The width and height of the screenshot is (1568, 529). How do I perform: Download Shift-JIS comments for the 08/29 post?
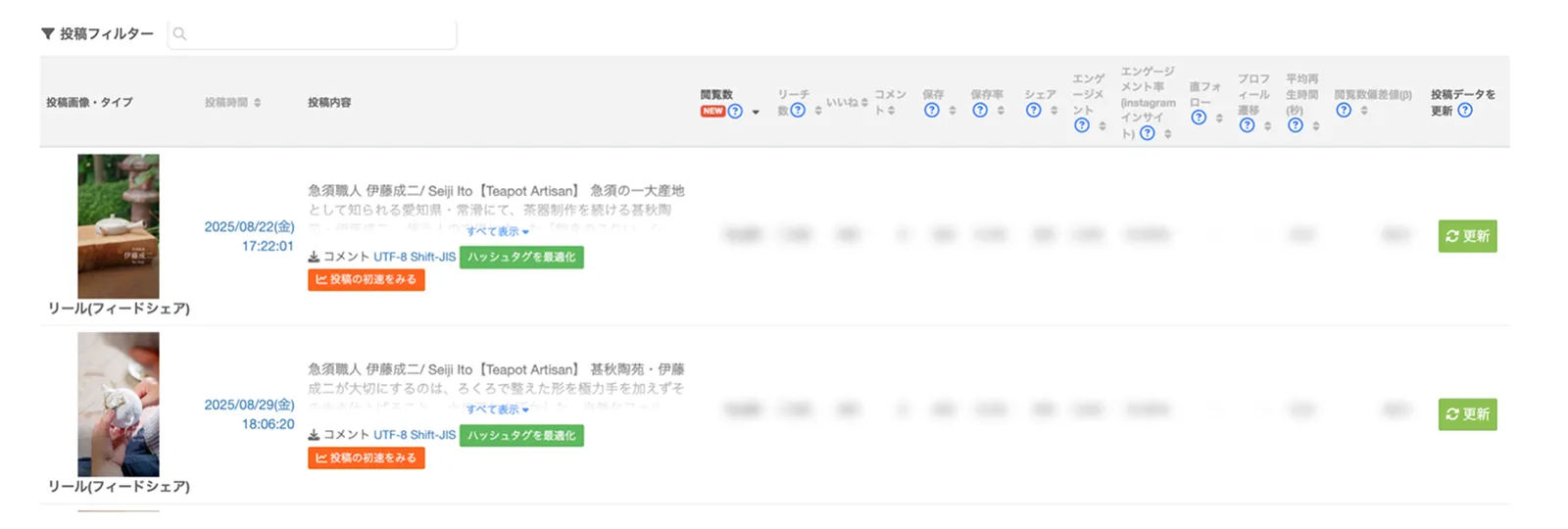(432, 435)
